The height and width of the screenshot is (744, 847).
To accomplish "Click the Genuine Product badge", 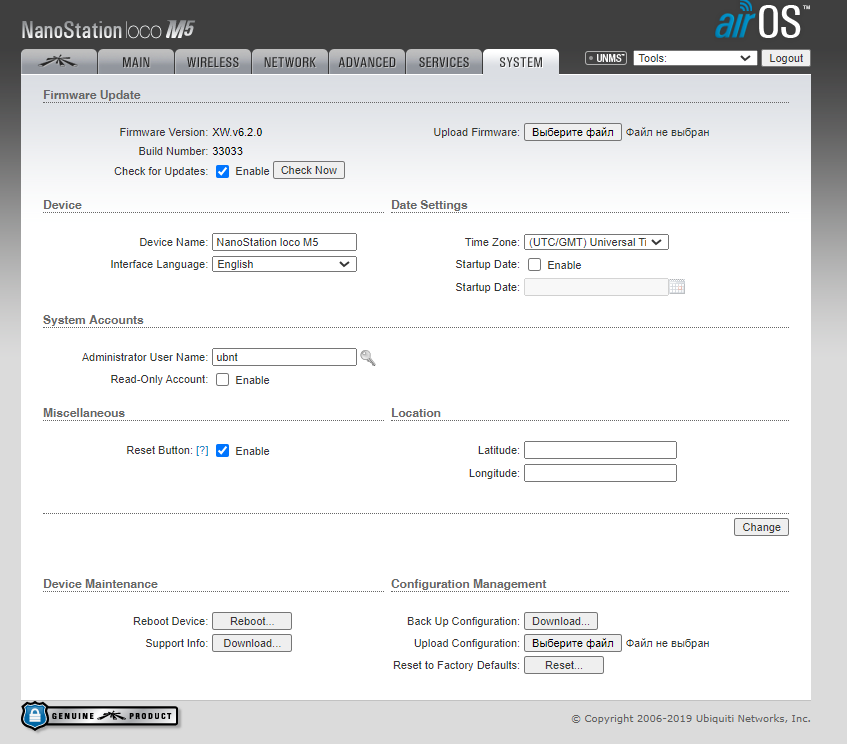I will (100, 716).
